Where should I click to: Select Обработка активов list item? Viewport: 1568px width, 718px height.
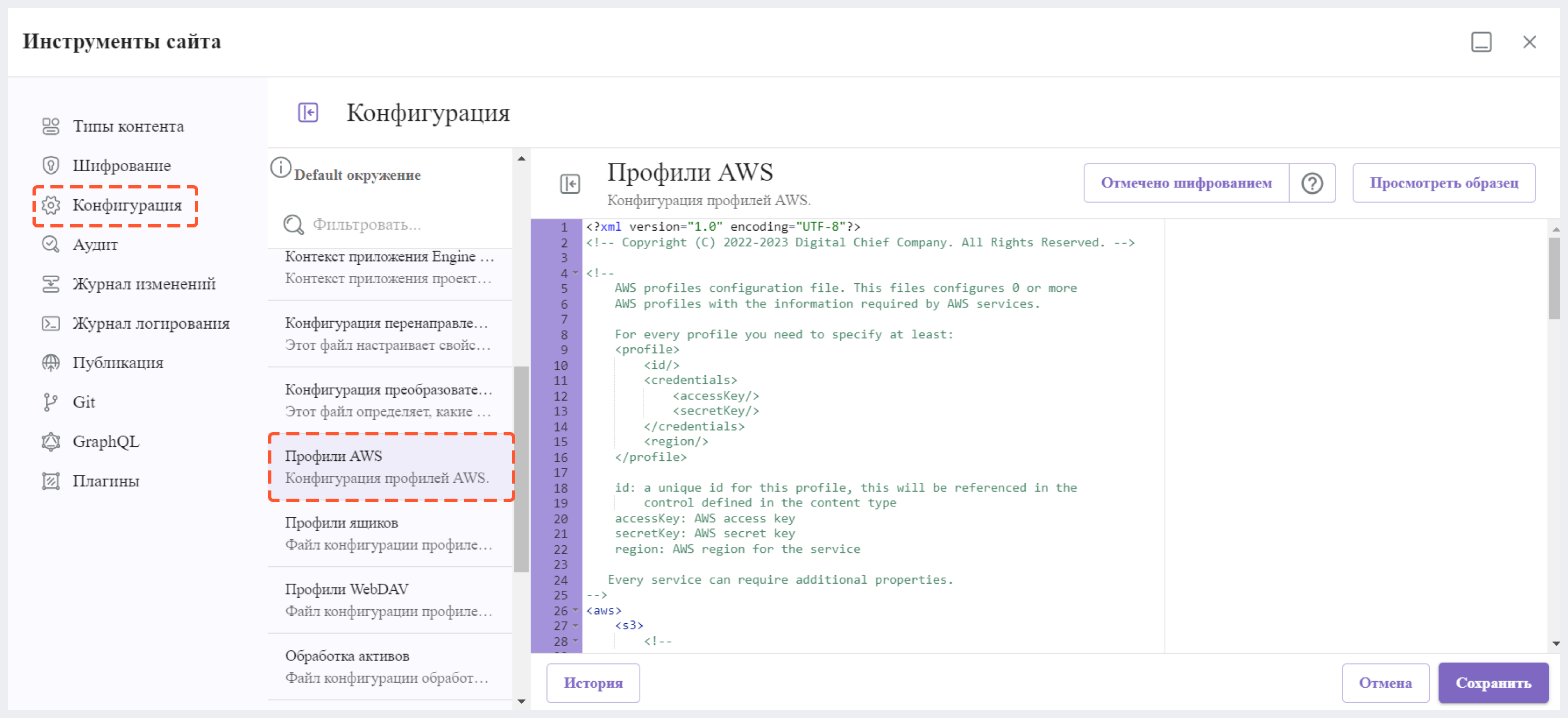click(389, 667)
